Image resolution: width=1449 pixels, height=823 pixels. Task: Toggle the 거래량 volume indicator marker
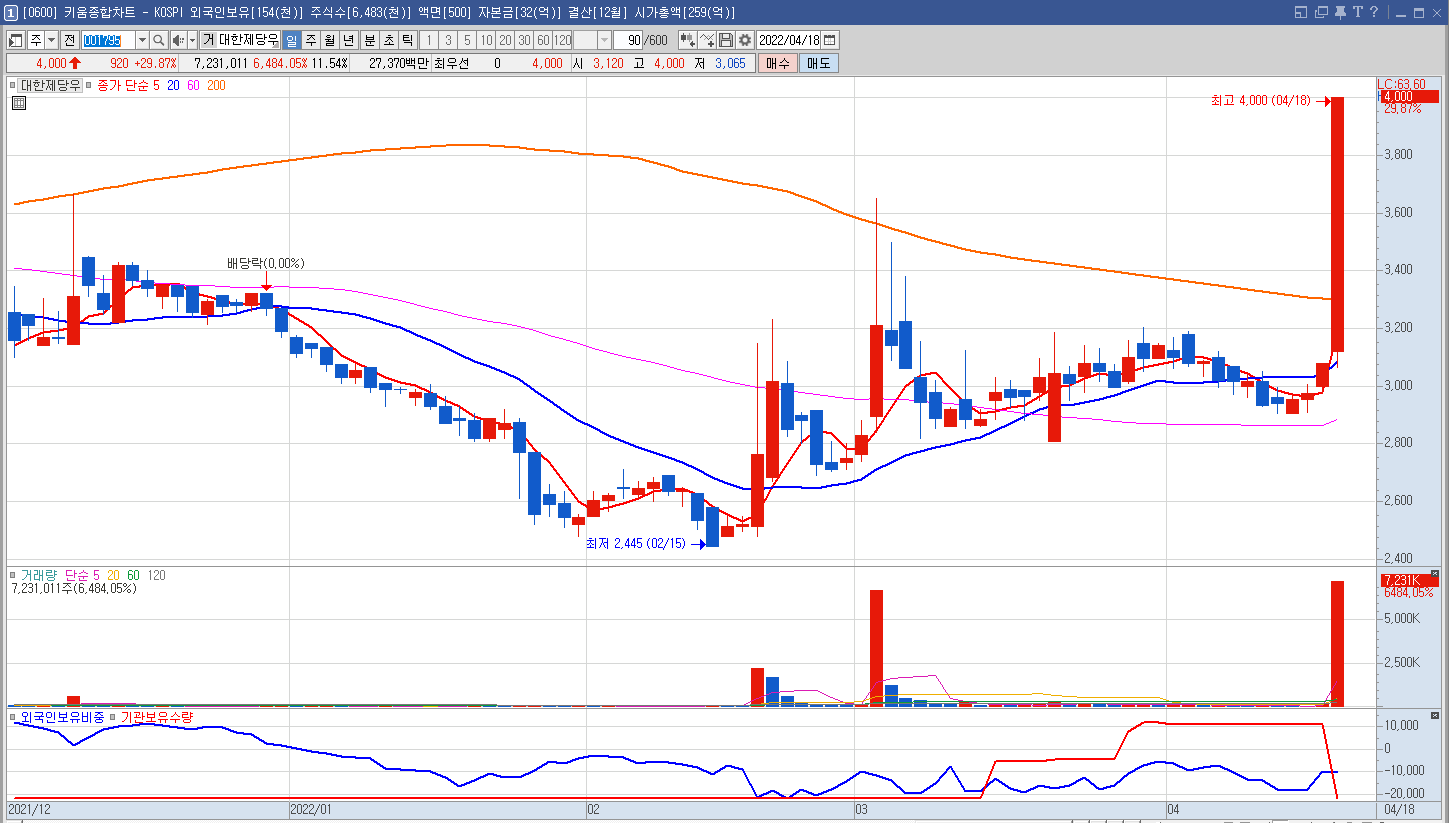tap(13, 575)
